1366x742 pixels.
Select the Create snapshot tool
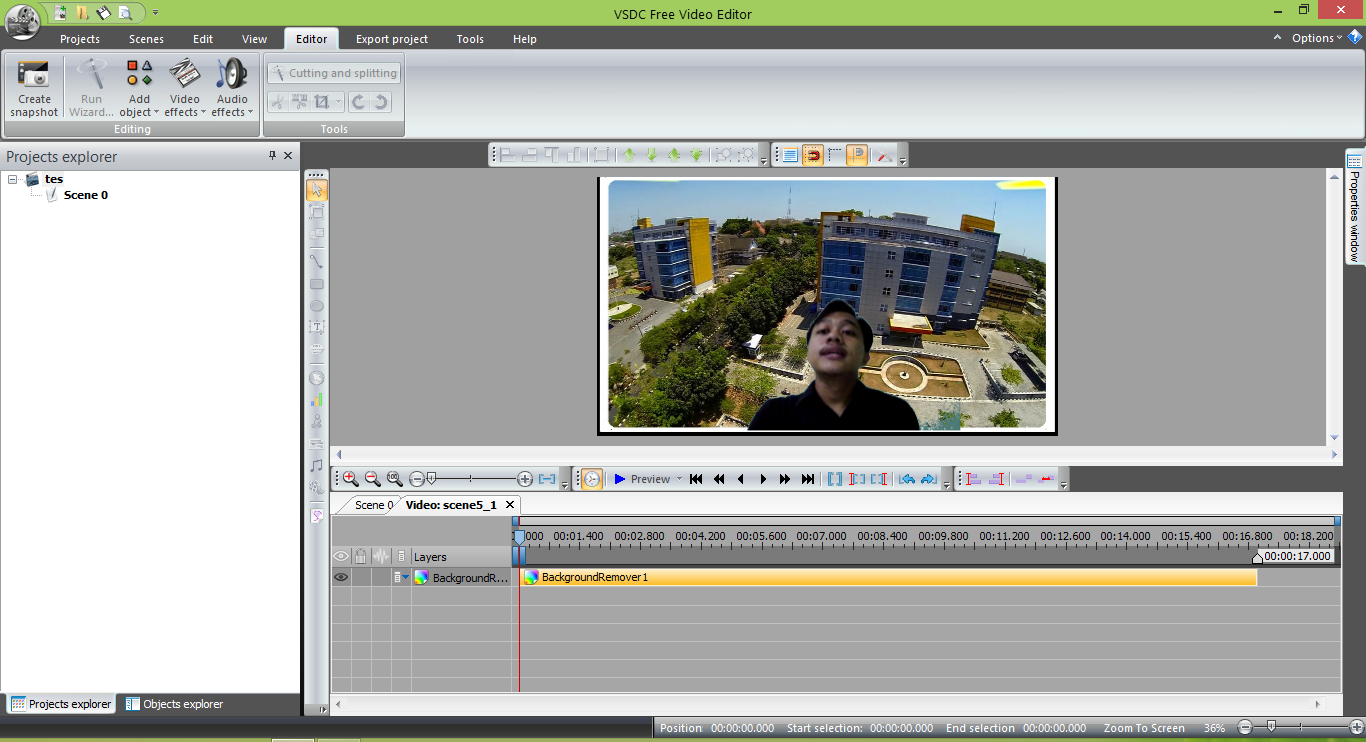click(x=33, y=87)
